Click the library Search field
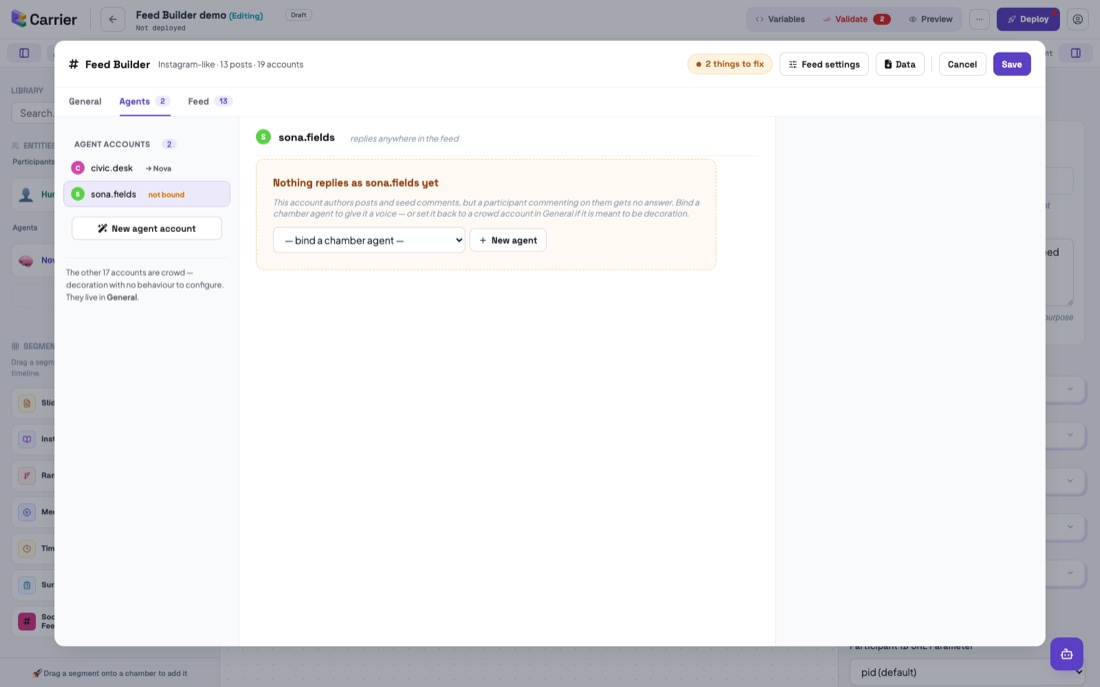This screenshot has width=1100, height=687. pyautogui.click(x=33, y=113)
